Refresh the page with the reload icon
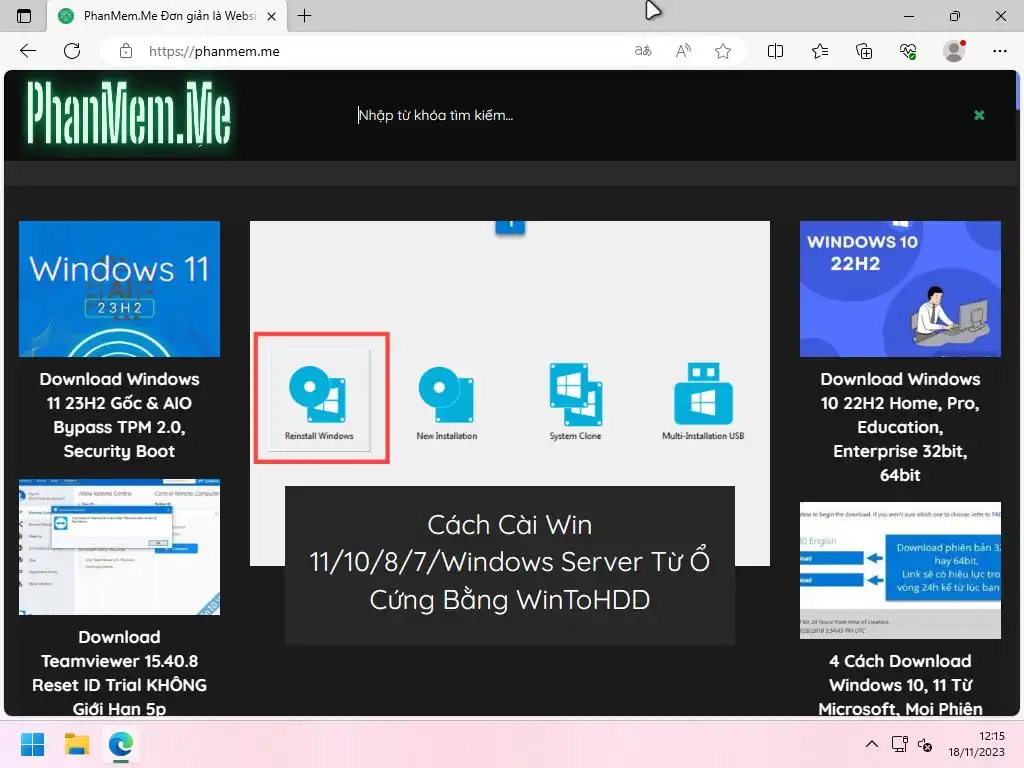Viewport: 1024px width, 768px height. click(72, 51)
